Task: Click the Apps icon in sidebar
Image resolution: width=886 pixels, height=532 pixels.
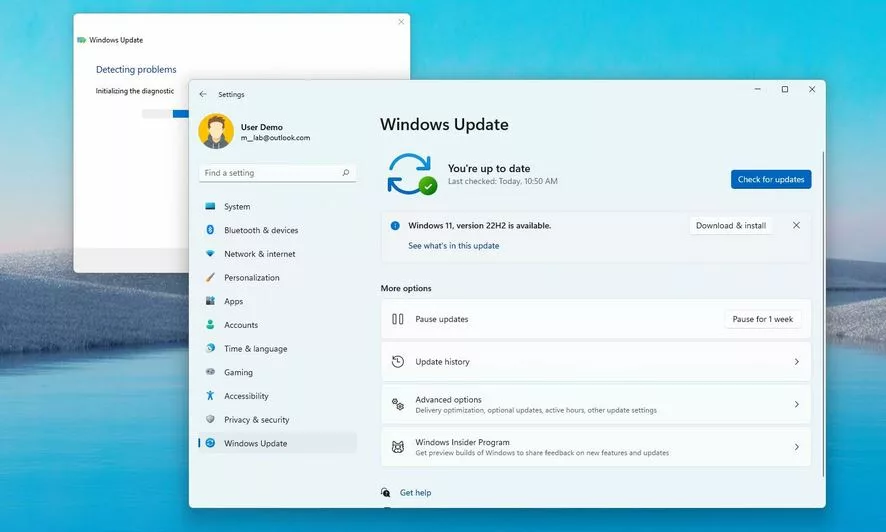Action: click(x=210, y=301)
